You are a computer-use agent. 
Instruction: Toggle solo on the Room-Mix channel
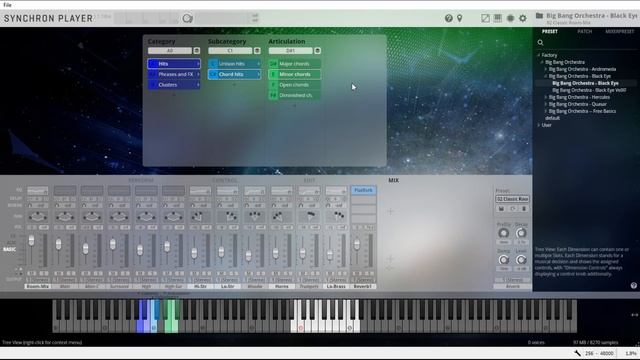click(44, 273)
